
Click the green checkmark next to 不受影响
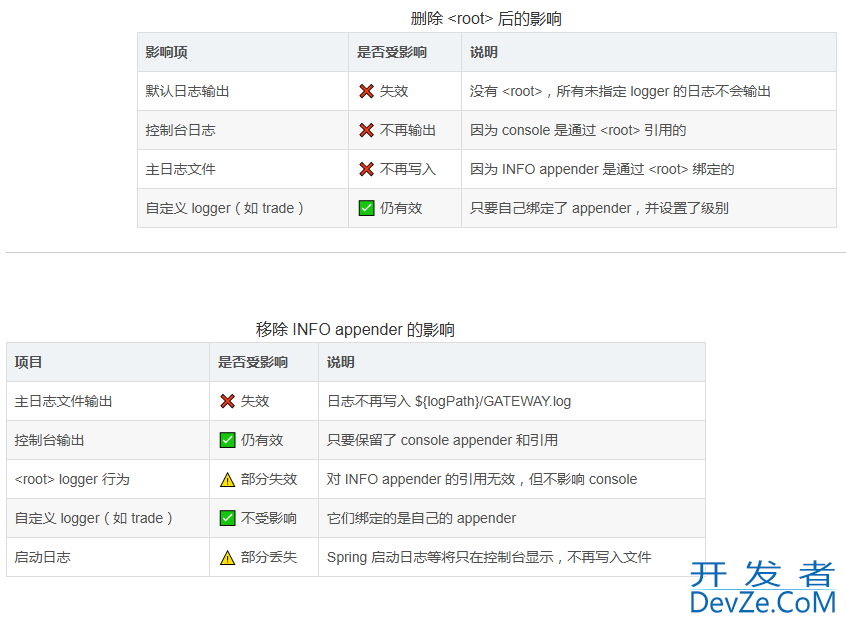tap(227, 518)
